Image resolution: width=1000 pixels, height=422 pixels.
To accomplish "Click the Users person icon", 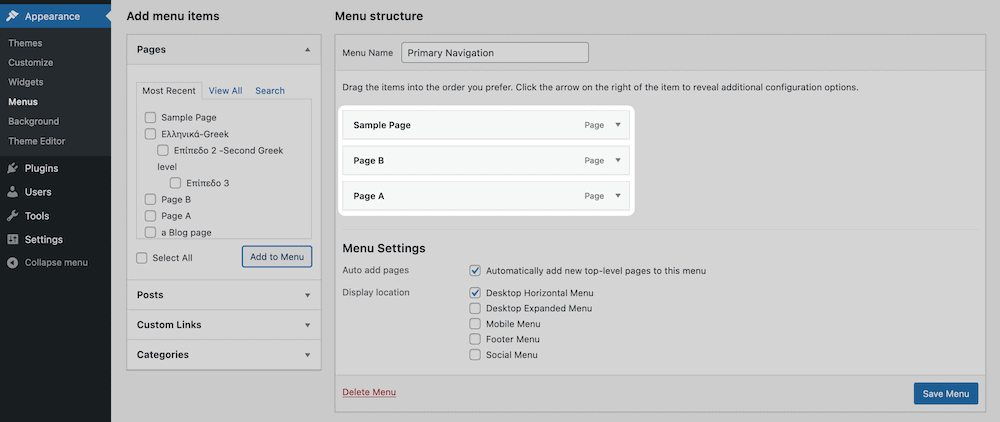I will tap(12, 192).
